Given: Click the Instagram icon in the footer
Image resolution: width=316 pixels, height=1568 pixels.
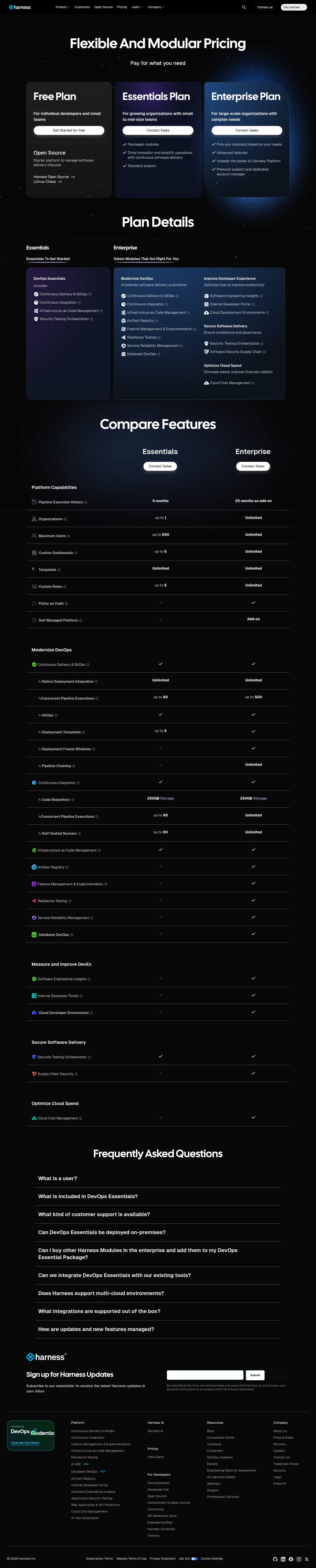Looking at the screenshot, I should pos(299,1559).
